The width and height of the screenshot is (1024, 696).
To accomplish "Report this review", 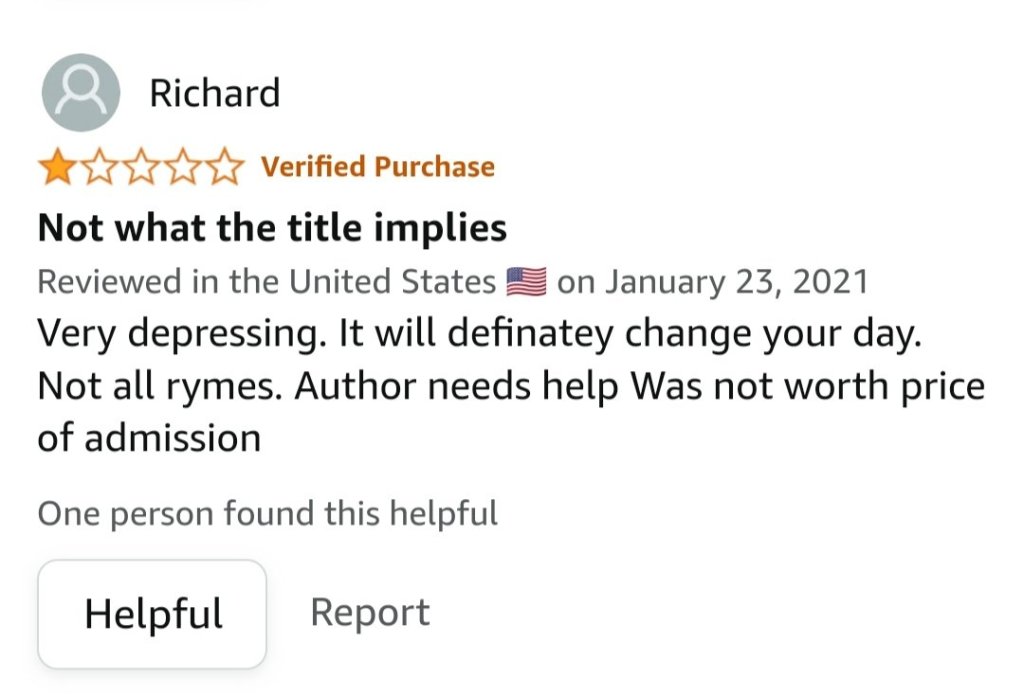I will [x=370, y=612].
